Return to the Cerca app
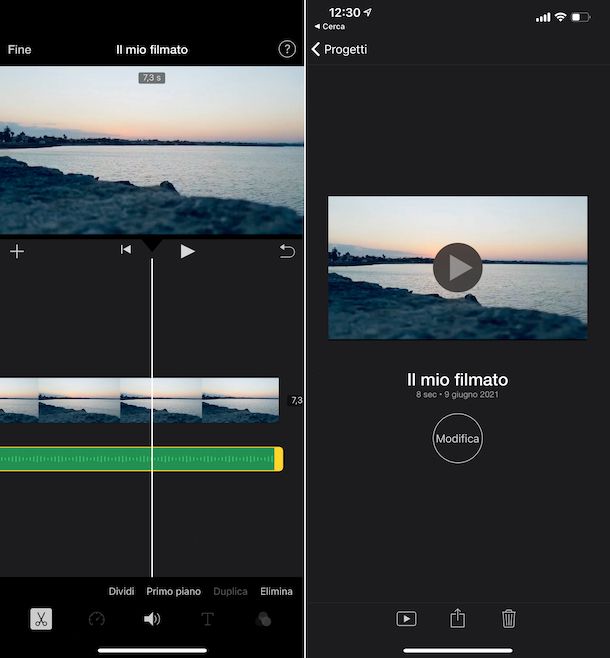The height and width of the screenshot is (658, 610). coord(330,26)
